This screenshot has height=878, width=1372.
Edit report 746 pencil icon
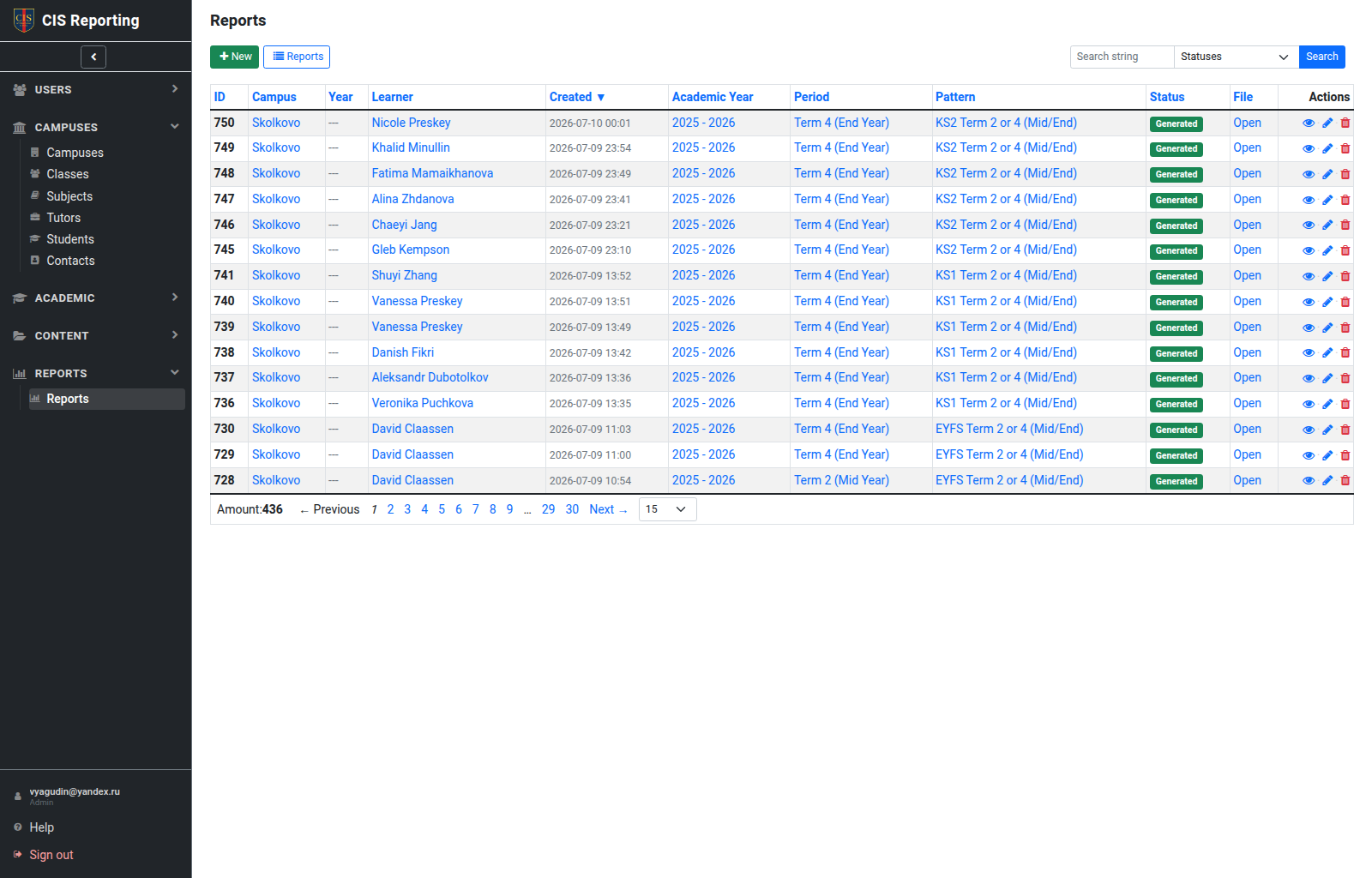(1327, 226)
